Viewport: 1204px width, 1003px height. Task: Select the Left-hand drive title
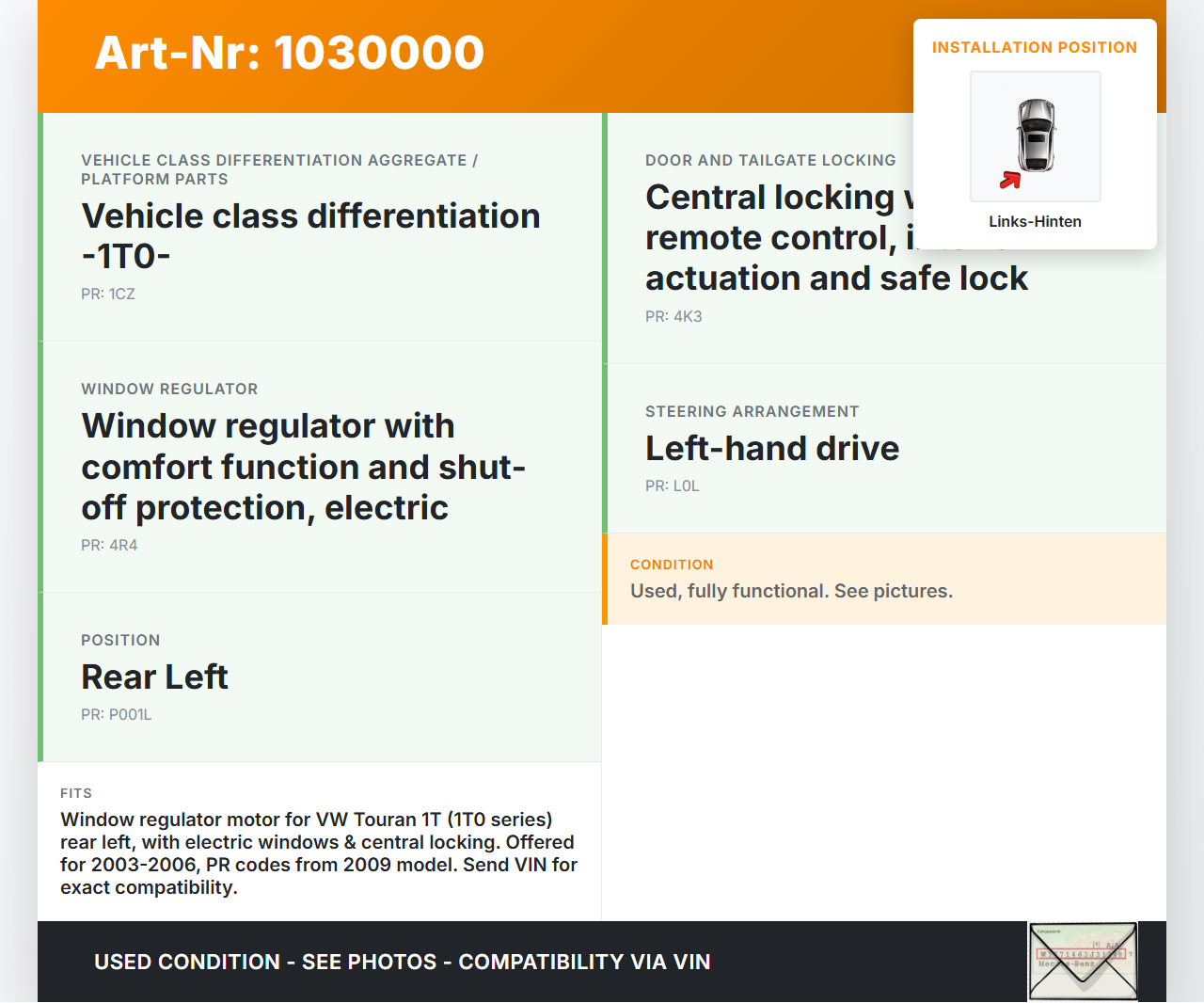(772, 448)
